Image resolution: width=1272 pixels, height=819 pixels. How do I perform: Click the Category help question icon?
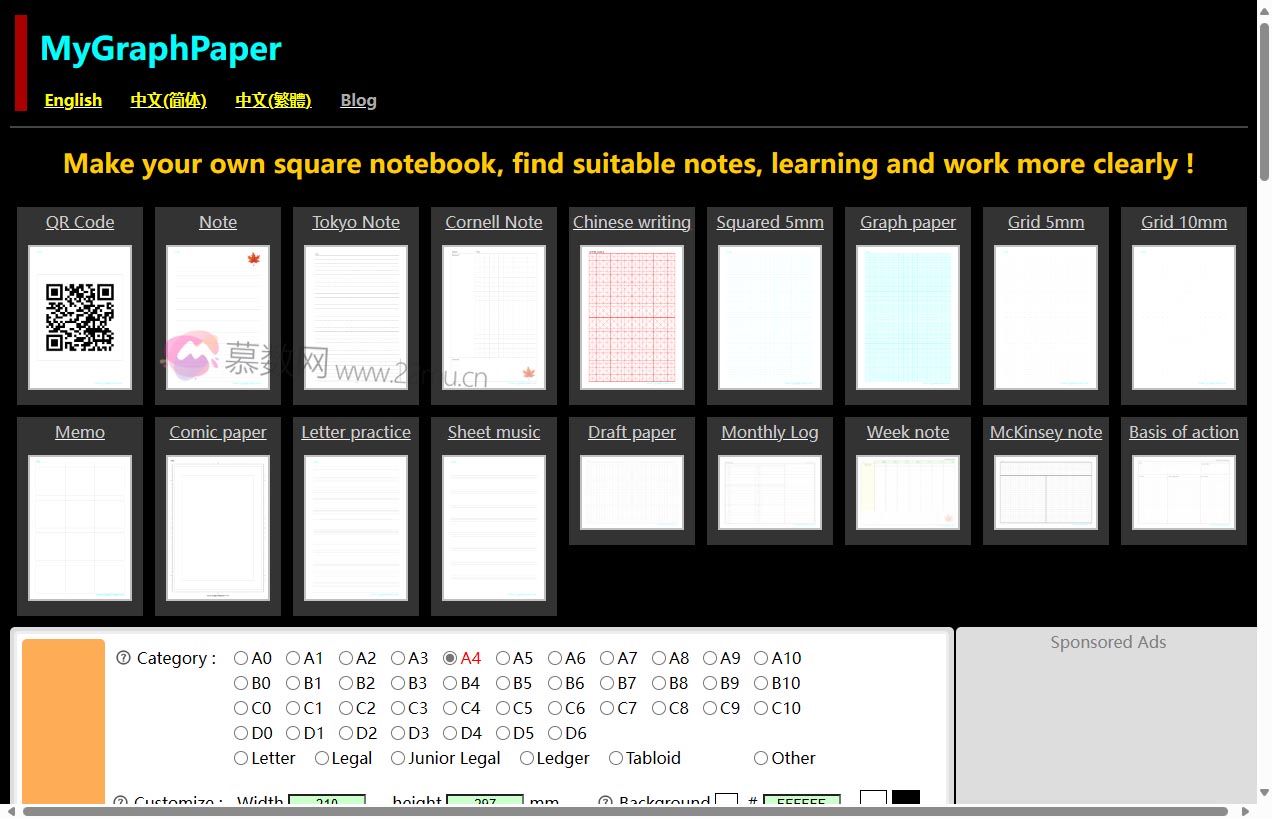click(123, 658)
